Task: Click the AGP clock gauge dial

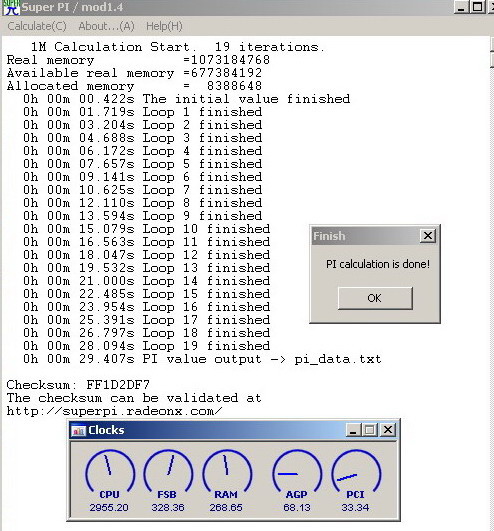Action: (297, 471)
